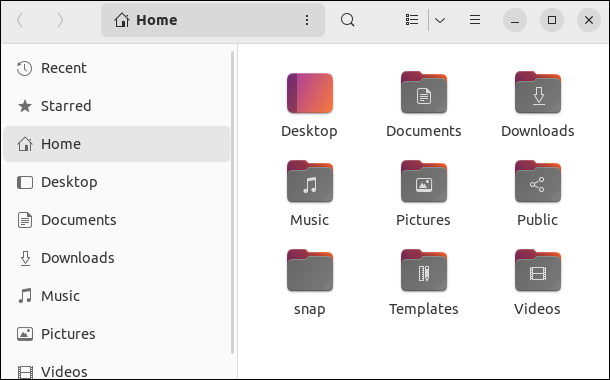This screenshot has width=610, height=380.
Task: Open the Videos folder icon in grid
Action: point(538,270)
